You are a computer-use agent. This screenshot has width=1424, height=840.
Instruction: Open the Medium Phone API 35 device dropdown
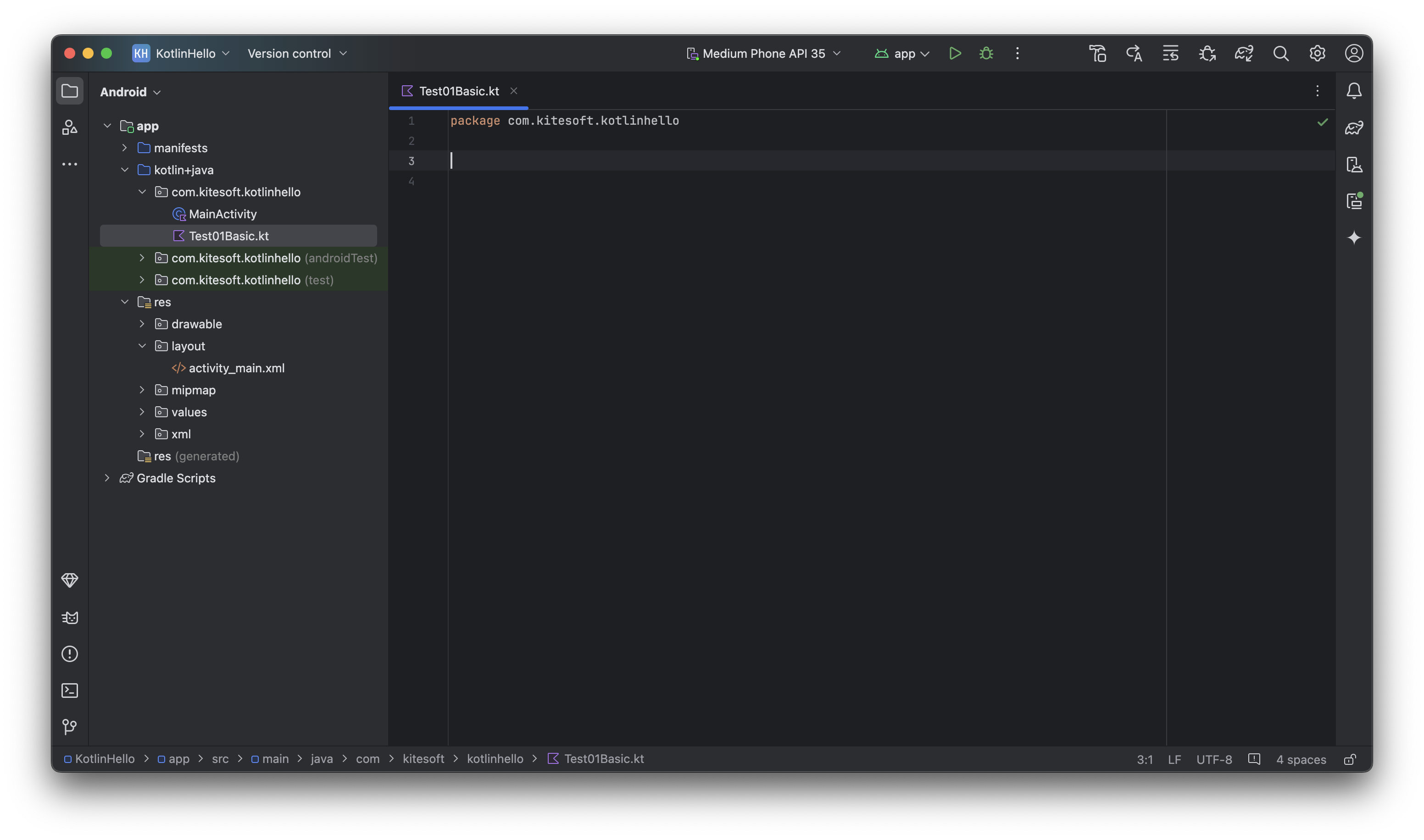(x=763, y=53)
